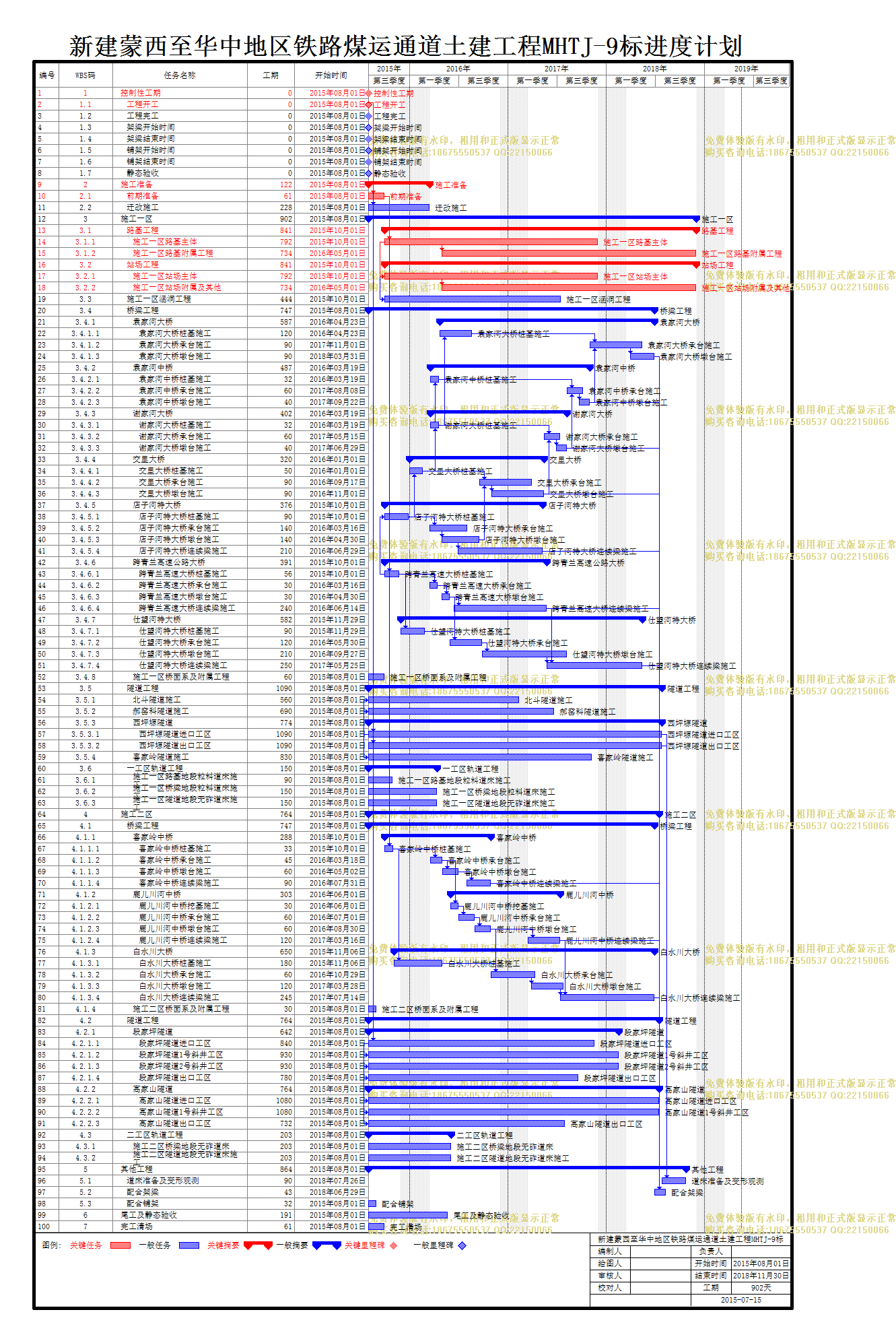Click start date 2016年04月23日 of 袁家河大桥
The width and height of the screenshot is (896, 1341).
tap(337, 322)
